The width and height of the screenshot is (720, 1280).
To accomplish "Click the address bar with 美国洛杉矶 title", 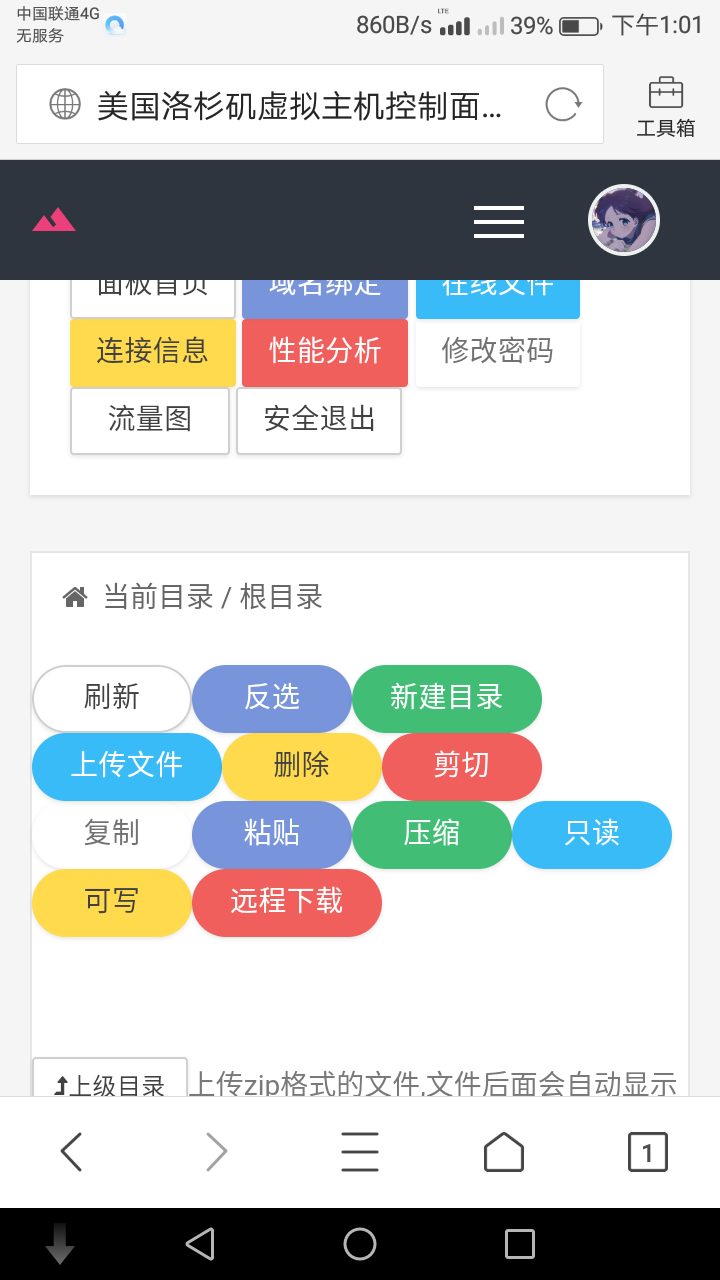I will [x=310, y=104].
